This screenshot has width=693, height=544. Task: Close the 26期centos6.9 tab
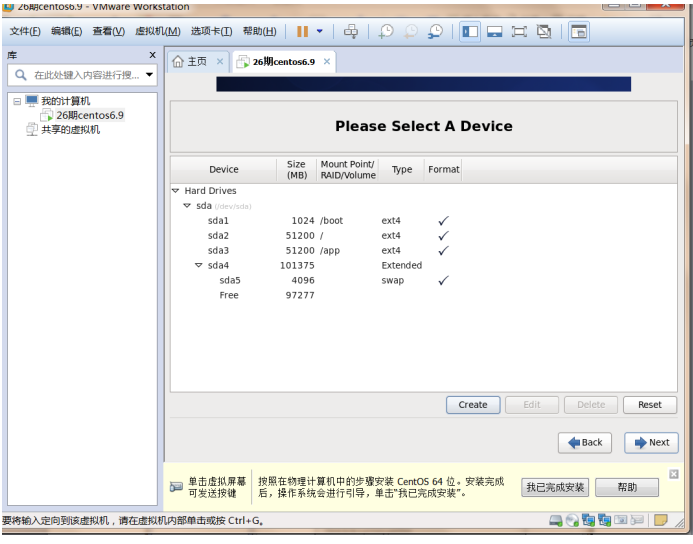(327, 61)
